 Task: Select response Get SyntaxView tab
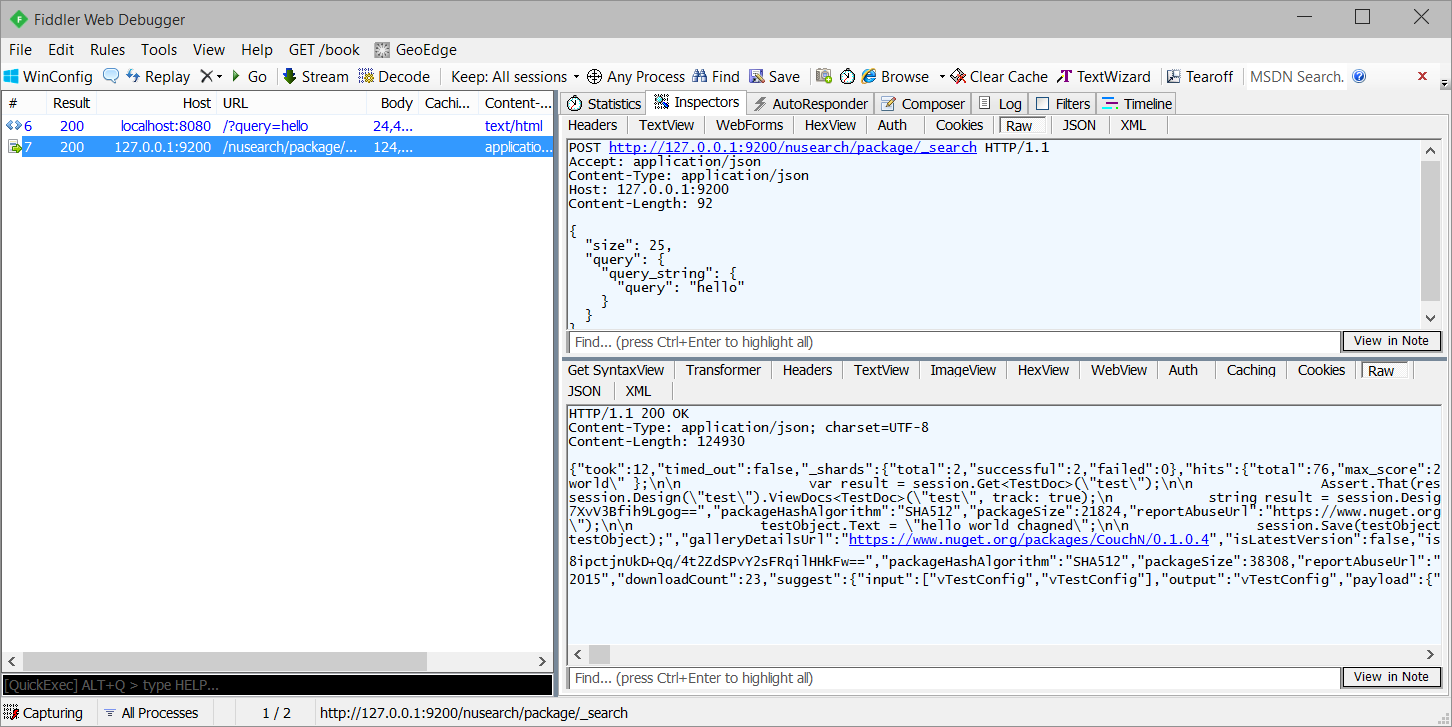[x=616, y=370]
